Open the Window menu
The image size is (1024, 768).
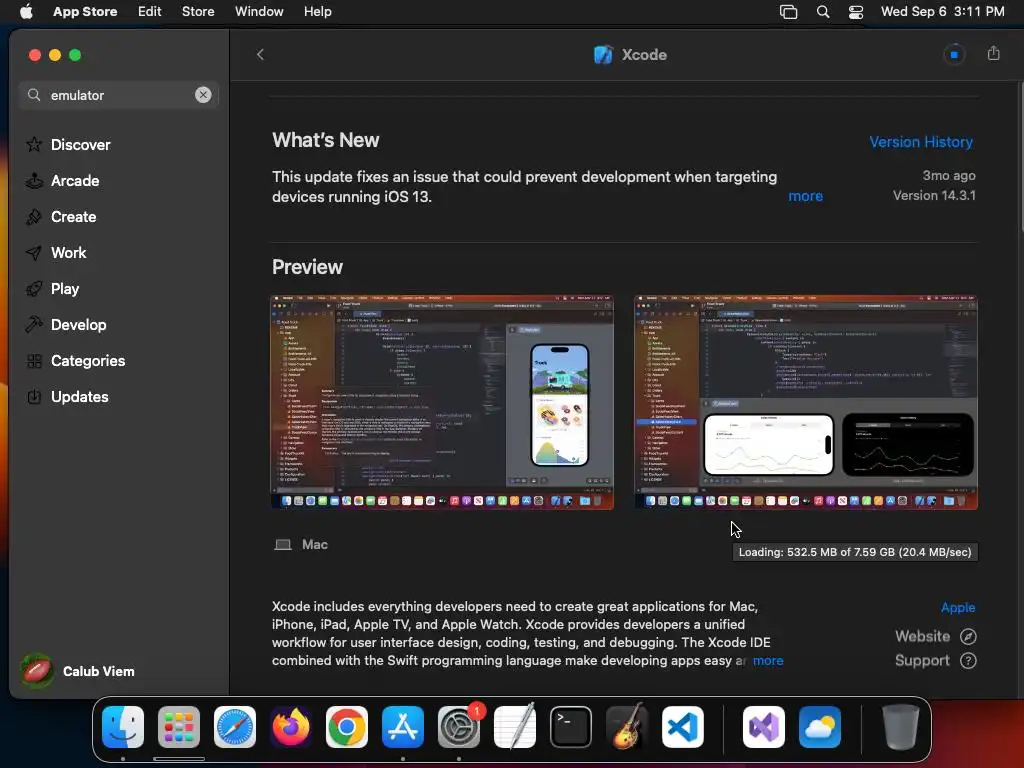point(259,11)
